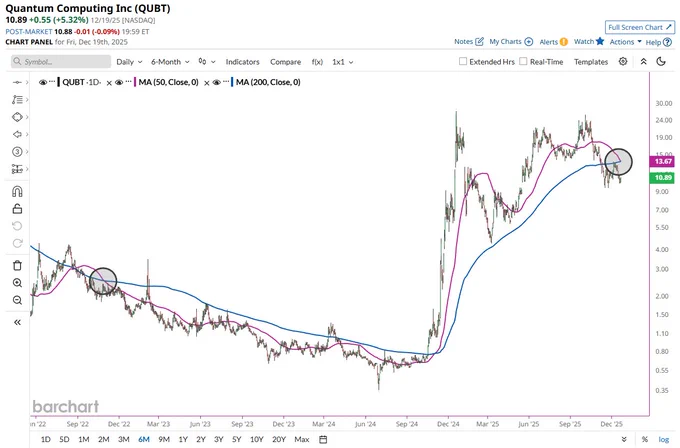Click the MA(50) magenta color bar in legend
The width and height of the screenshot is (680, 448).
point(135,82)
